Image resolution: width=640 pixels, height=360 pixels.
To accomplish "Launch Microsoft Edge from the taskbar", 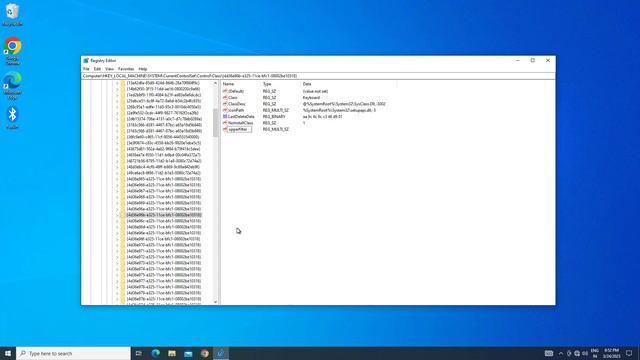I will 156,353.
